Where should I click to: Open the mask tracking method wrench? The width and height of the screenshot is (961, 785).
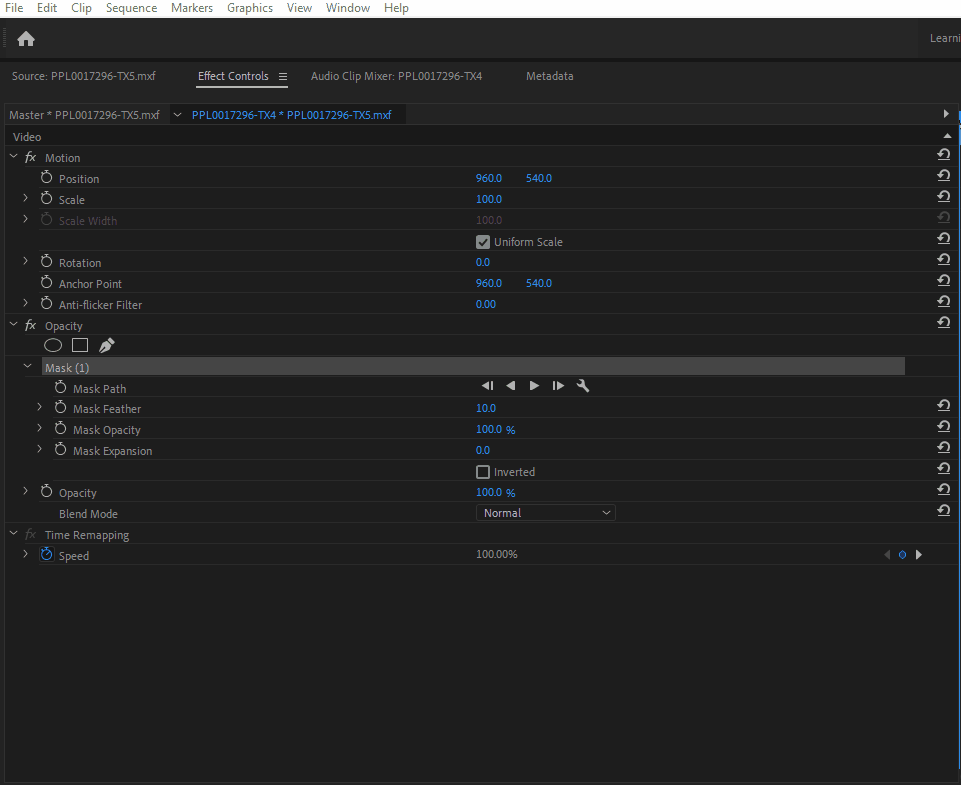tap(582, 385)
